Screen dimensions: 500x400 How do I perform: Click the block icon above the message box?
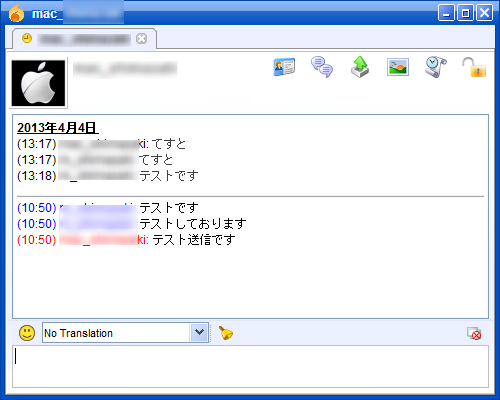point(474,333)
